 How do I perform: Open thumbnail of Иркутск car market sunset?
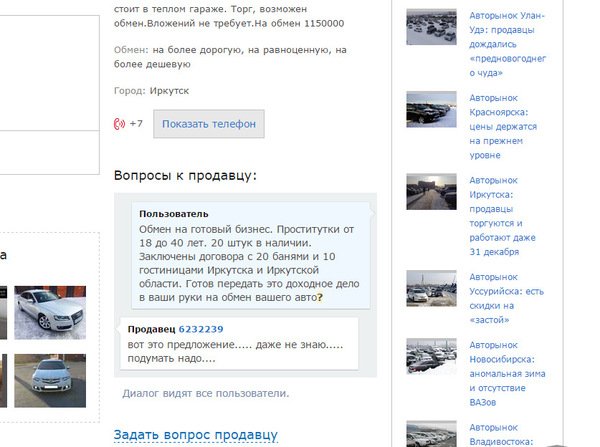tap(431, 191)
